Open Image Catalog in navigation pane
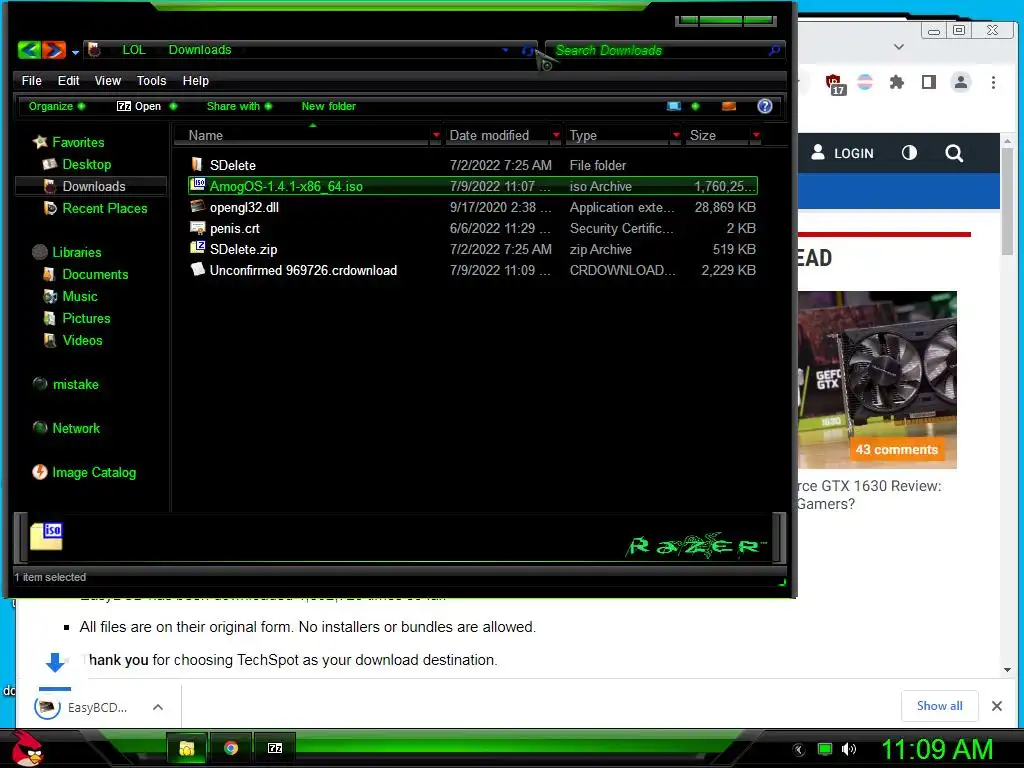The width and height of the screenshot is (1024, 768). point(94,473)
